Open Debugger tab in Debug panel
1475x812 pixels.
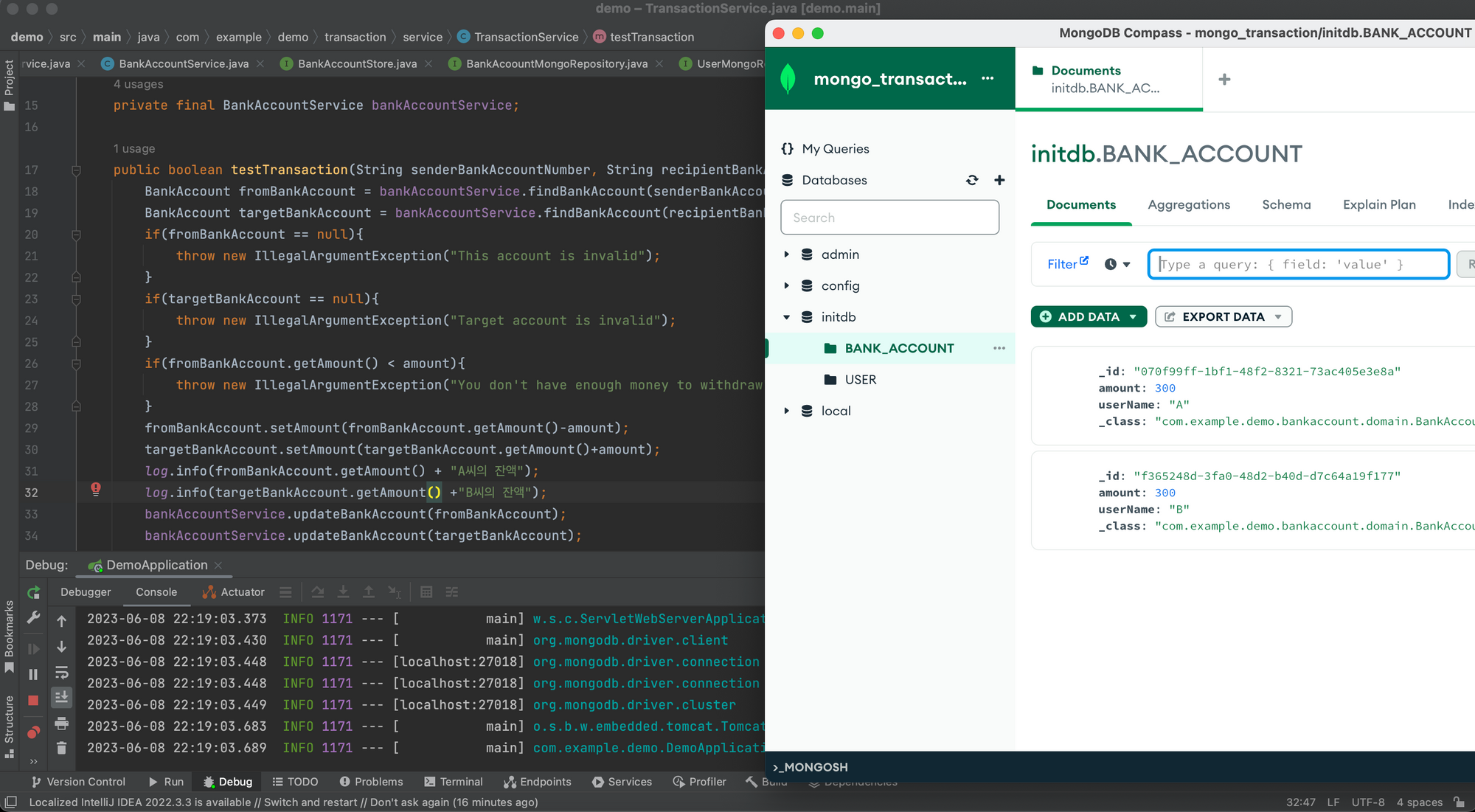[x=86, y=591]
